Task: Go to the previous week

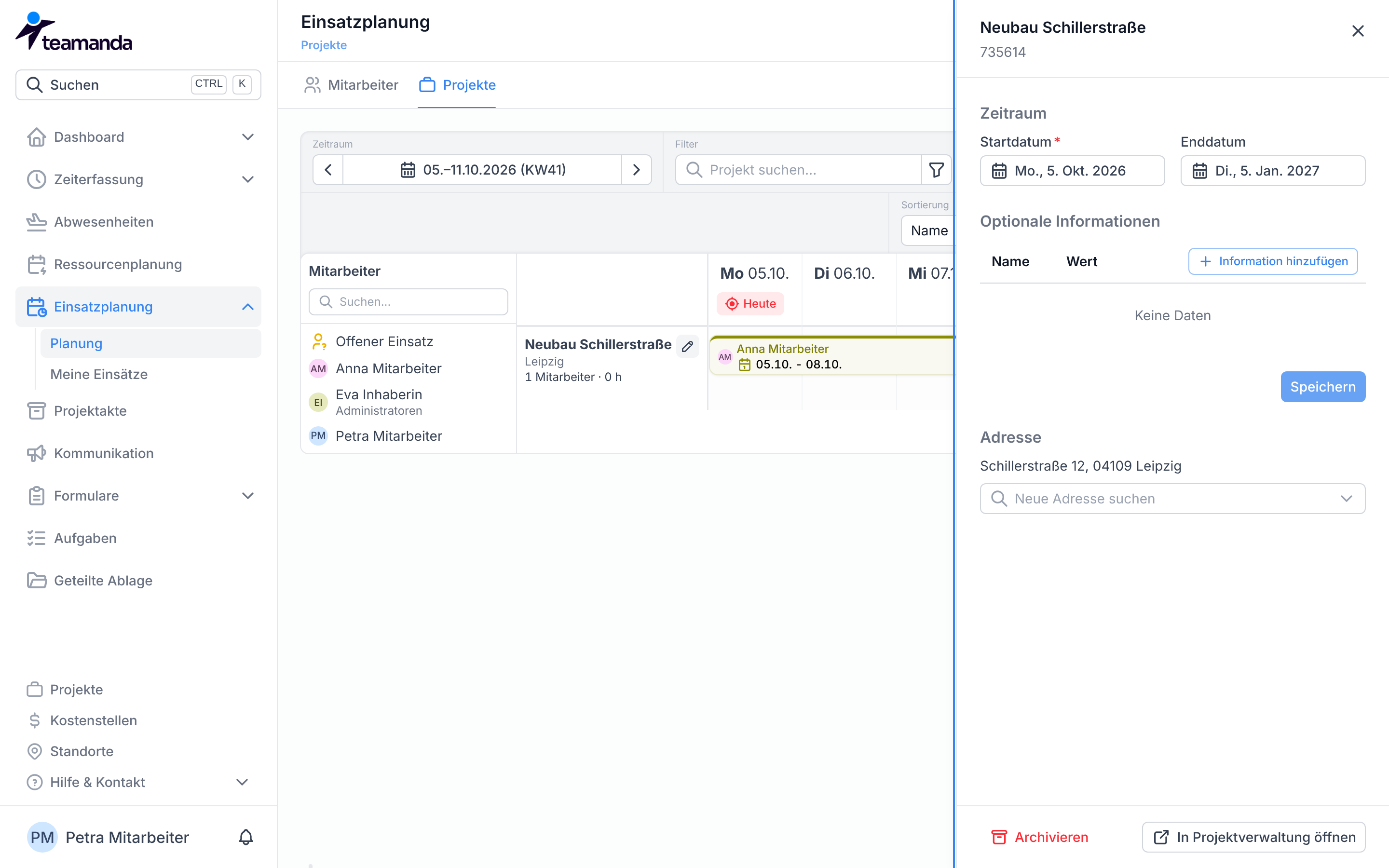Action: [x=328, y=170]
